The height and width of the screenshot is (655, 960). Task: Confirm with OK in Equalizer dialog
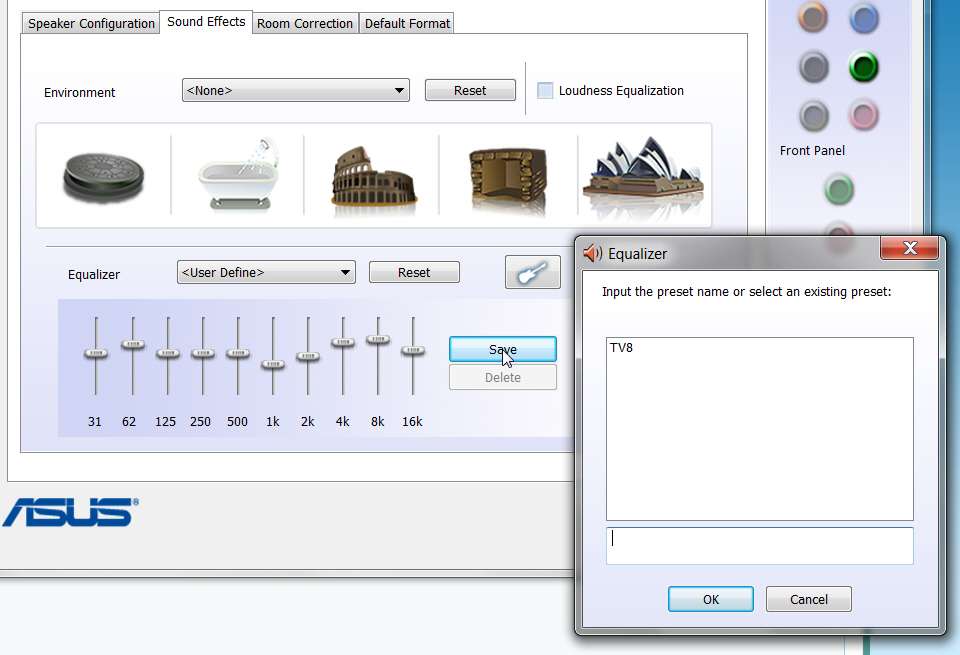pos(711,599)
